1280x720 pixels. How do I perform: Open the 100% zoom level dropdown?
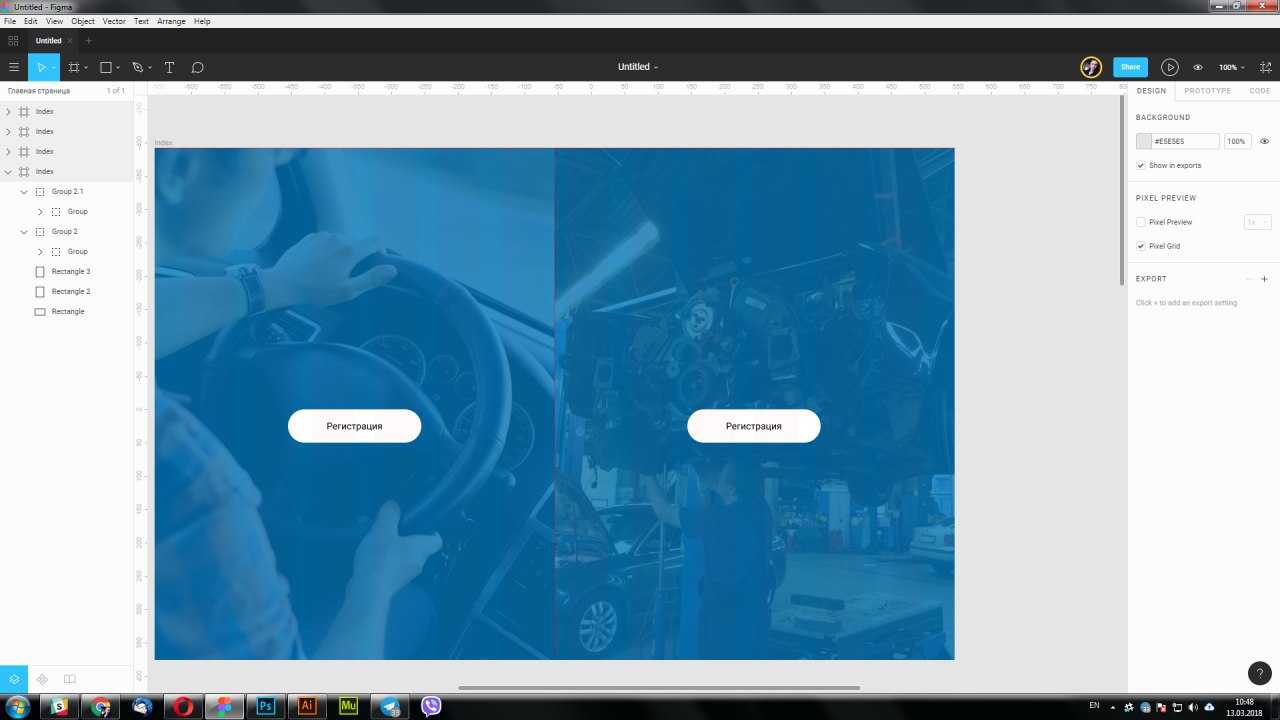tap(1232, 67)
